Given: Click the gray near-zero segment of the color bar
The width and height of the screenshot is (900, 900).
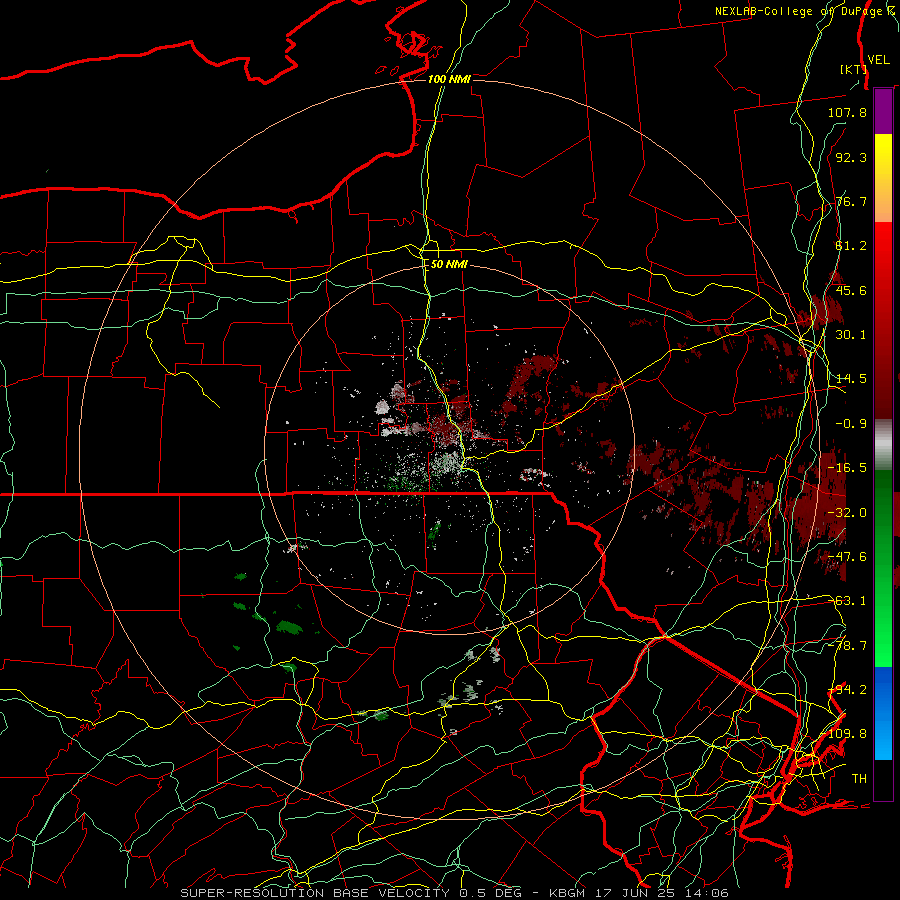Looking at the screenshot, I should point(883,445).
